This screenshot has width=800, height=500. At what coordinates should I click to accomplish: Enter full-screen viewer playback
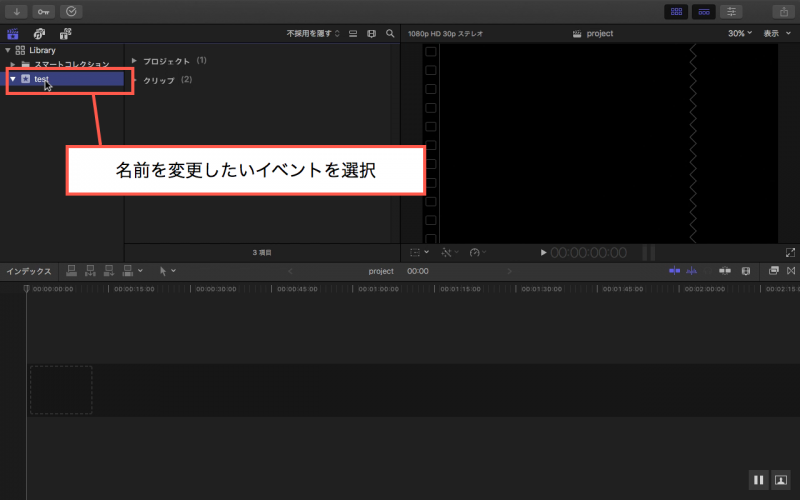point(790,253)
